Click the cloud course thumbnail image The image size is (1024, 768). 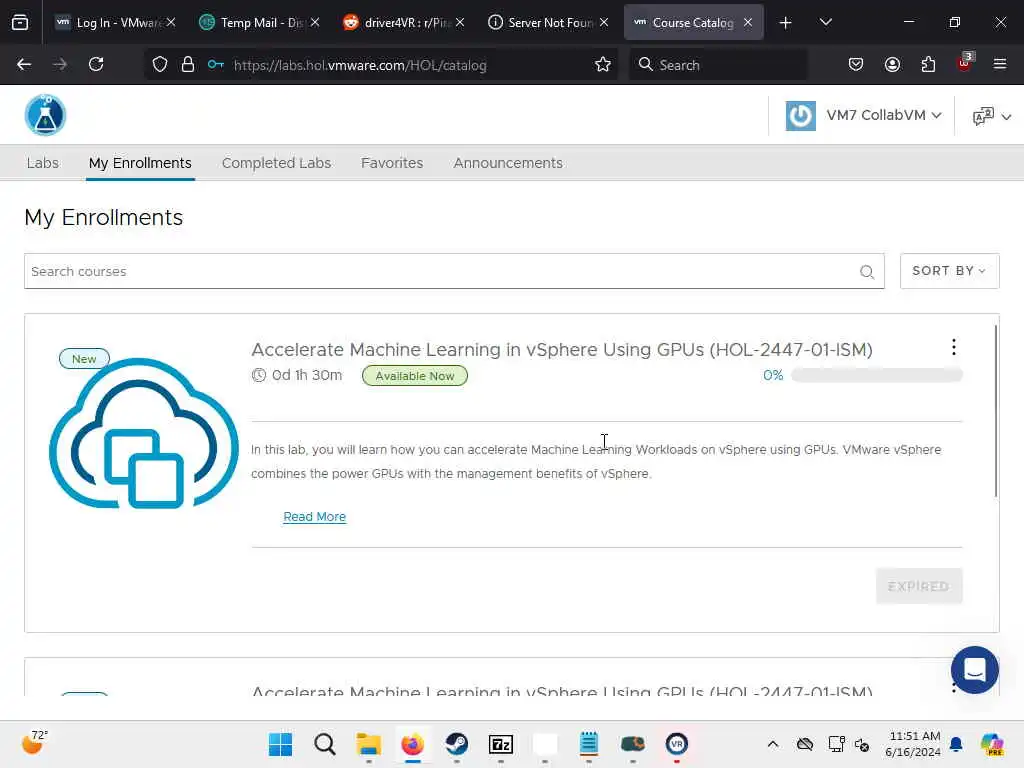(x=144, y=433)
